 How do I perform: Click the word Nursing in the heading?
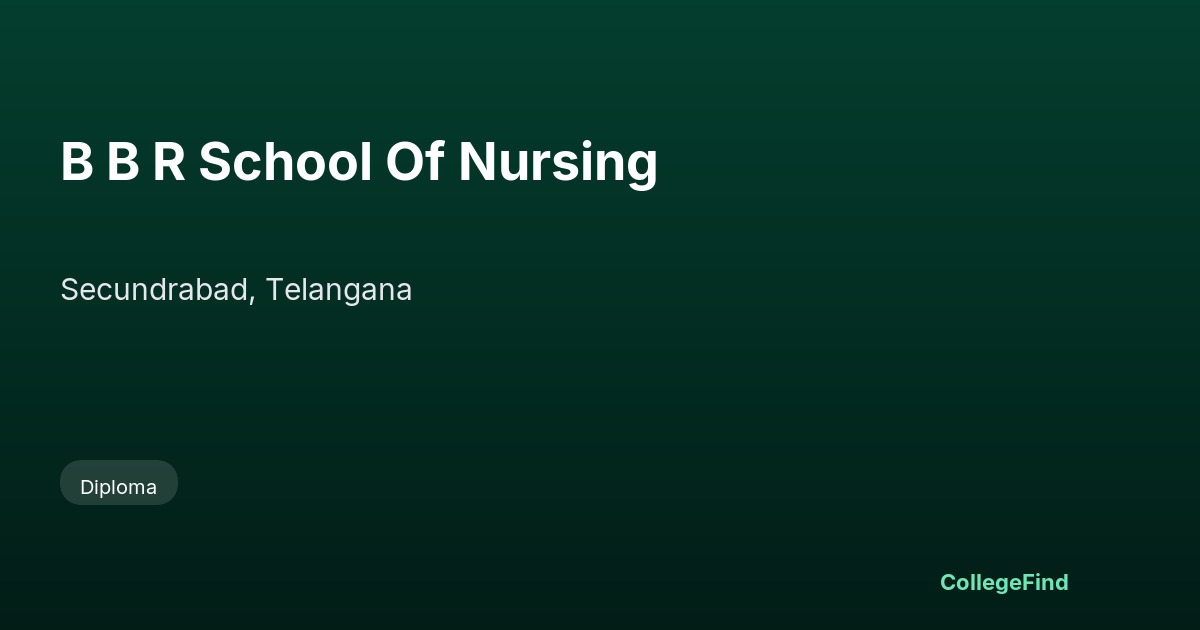coord(558,163)
